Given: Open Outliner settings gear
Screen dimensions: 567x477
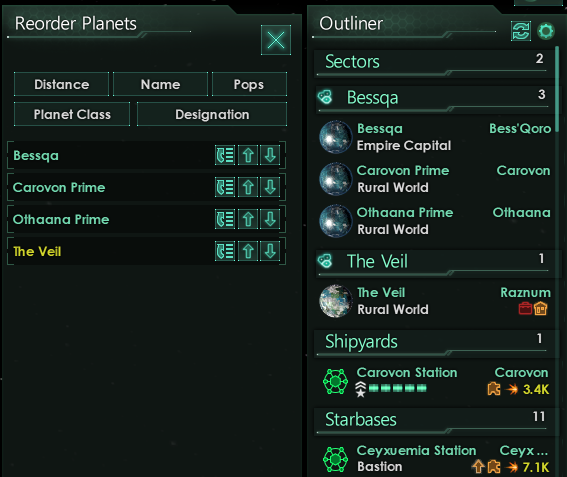Looking at the screenshot, I should [x=546, y=31].
